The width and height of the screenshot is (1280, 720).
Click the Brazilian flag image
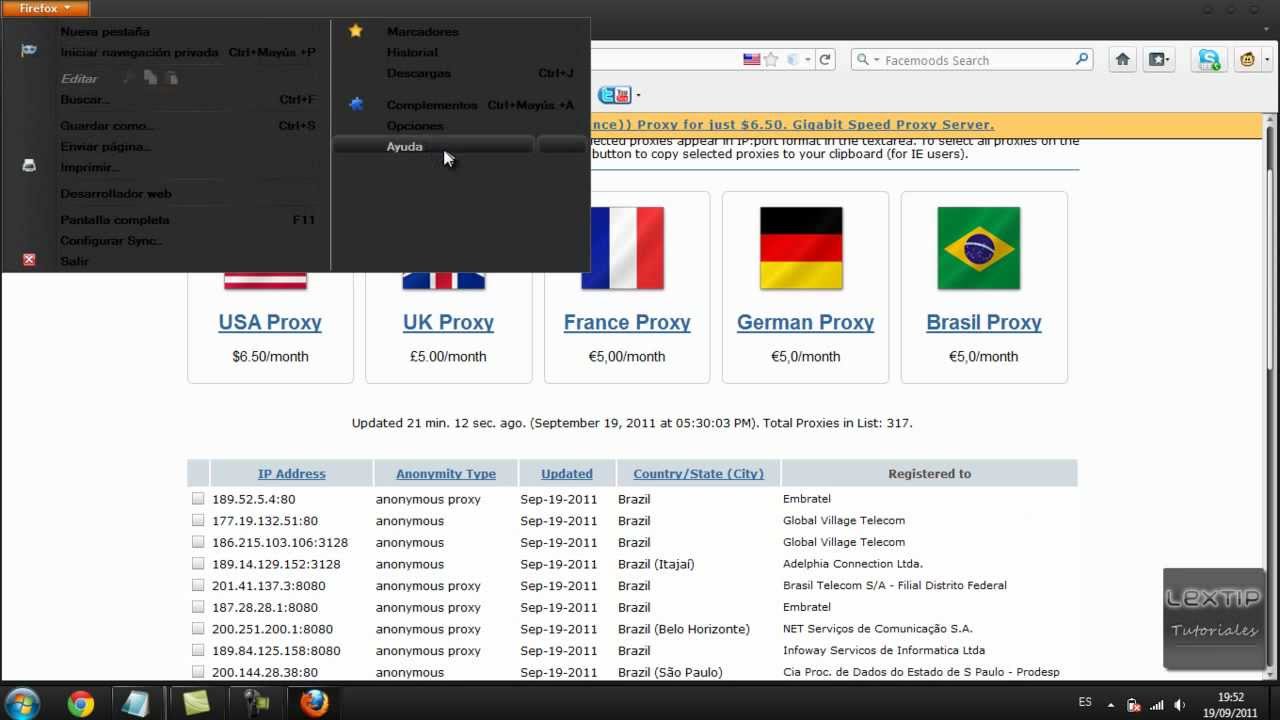pos(979,248)
